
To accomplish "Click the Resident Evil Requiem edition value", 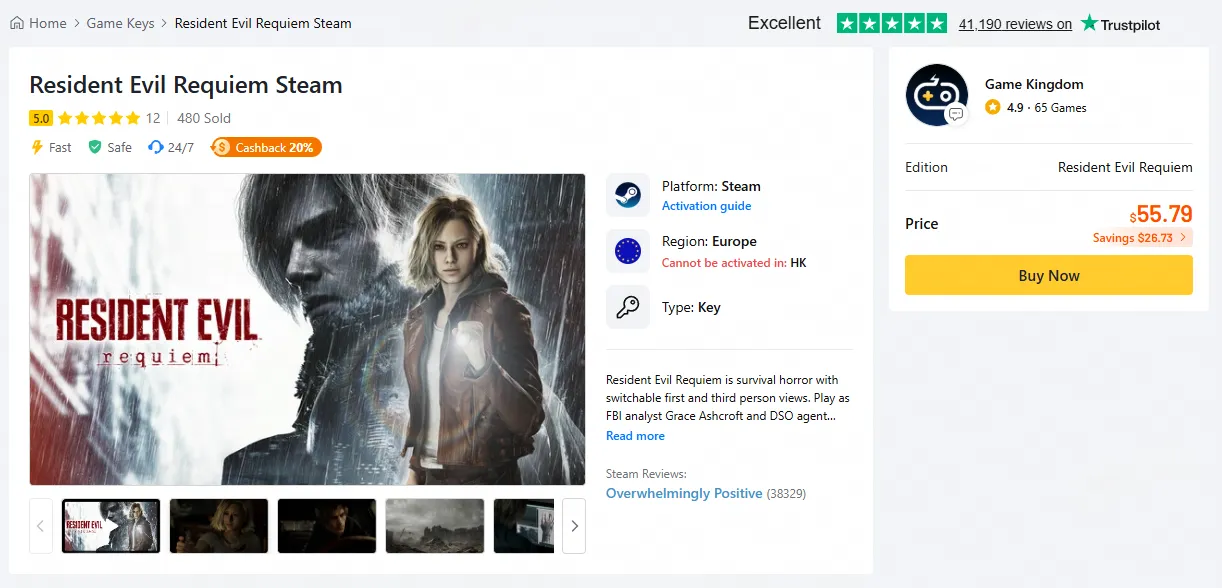I will [x=1125, y=167].
